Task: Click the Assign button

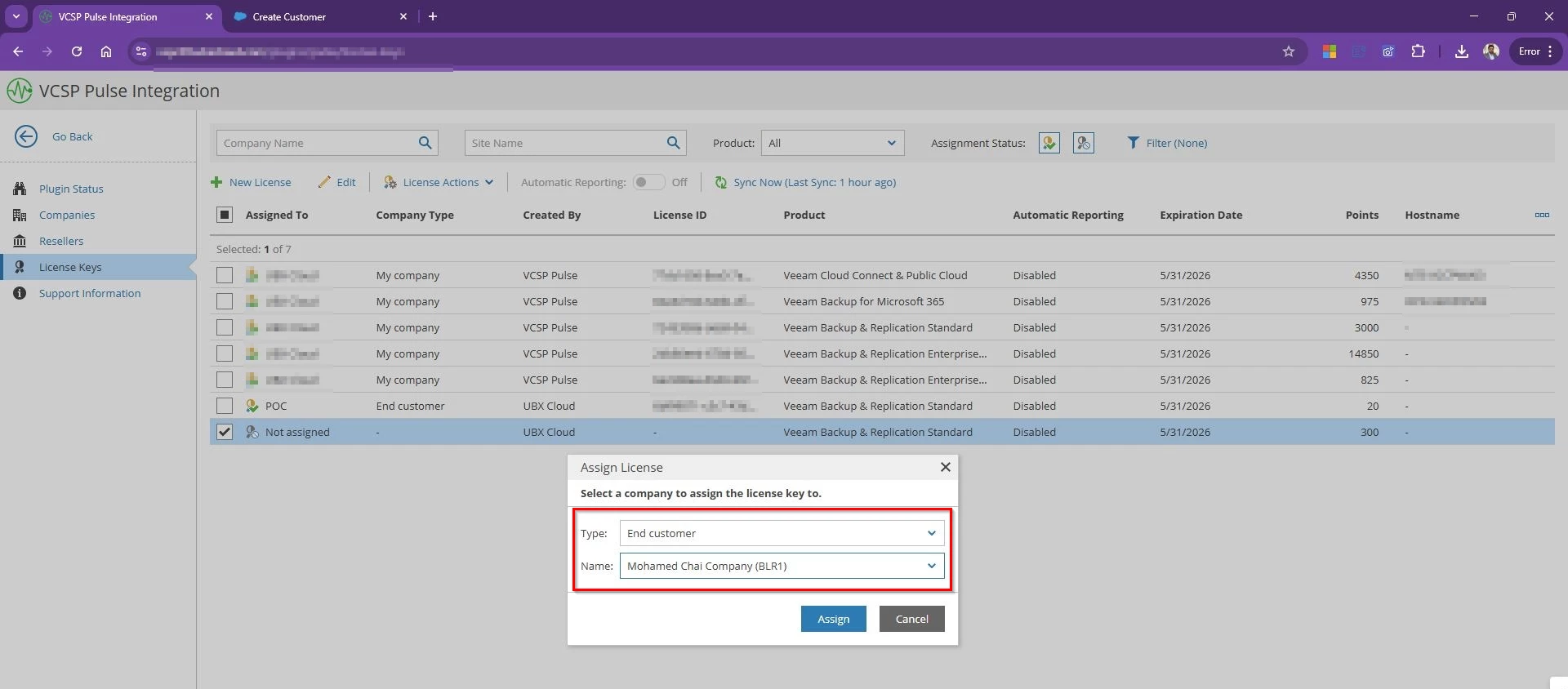Action: 833,619
